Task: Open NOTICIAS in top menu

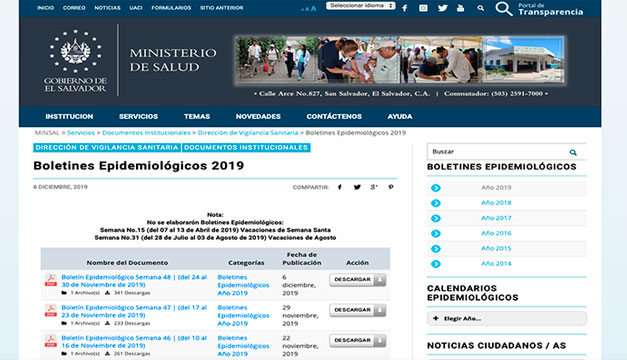Action: 107,8
